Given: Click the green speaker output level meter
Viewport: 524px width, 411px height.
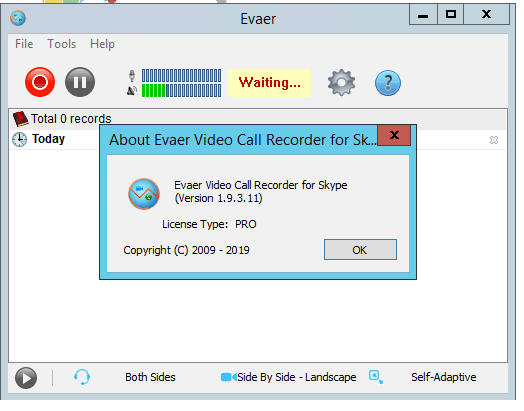Looking at the screenshot, I should pos(181,91).
